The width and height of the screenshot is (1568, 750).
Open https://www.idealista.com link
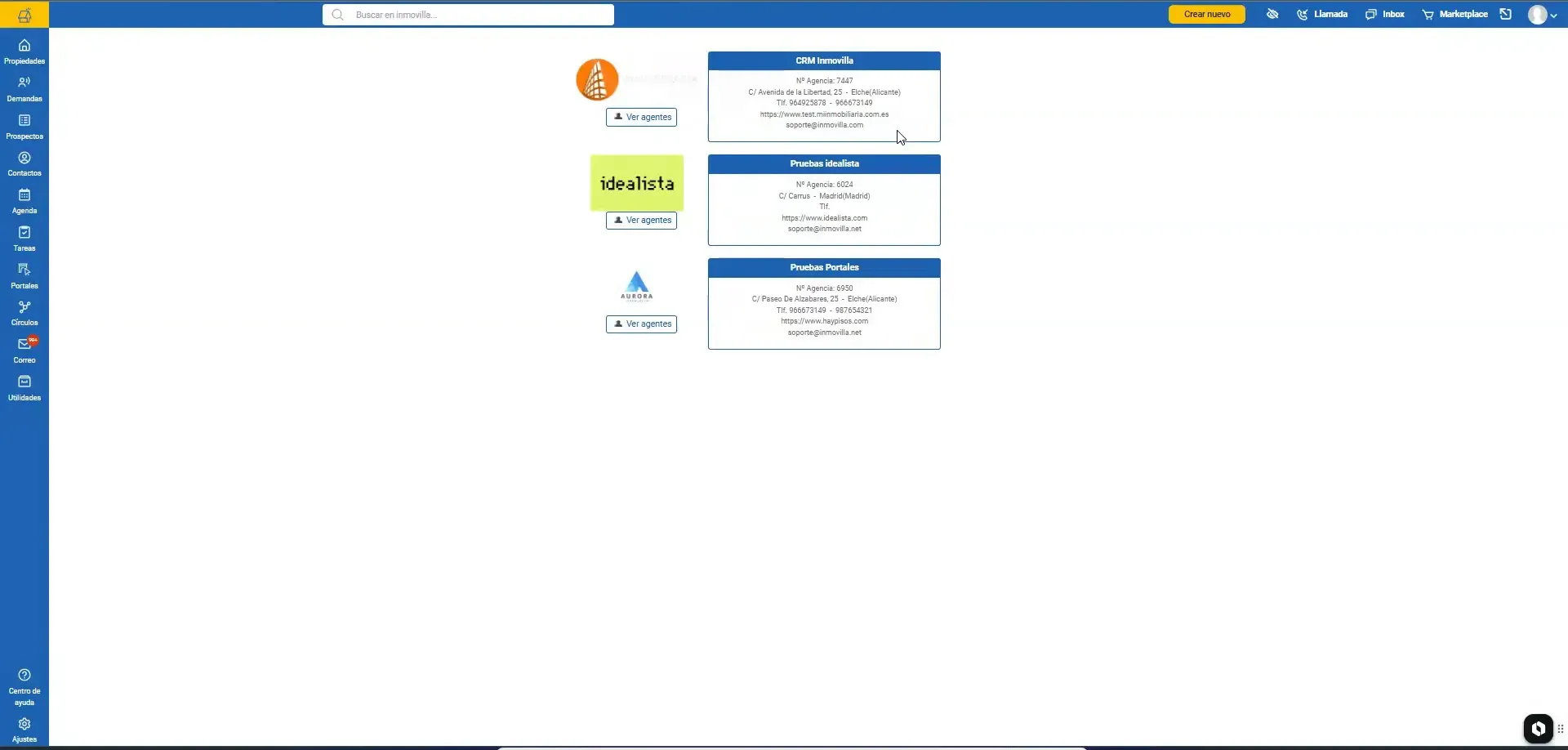[824, 218]
